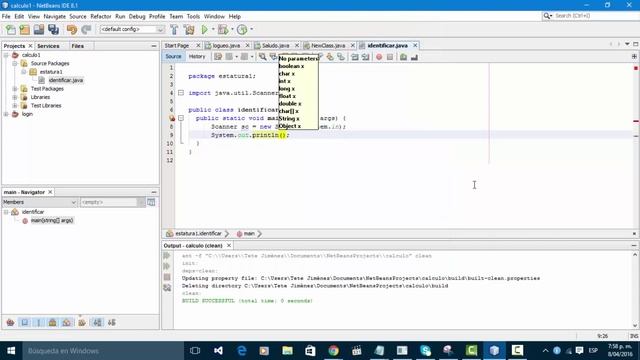Run the project with the green play icon
Screen dimensions: 640x360
[204, 29]
